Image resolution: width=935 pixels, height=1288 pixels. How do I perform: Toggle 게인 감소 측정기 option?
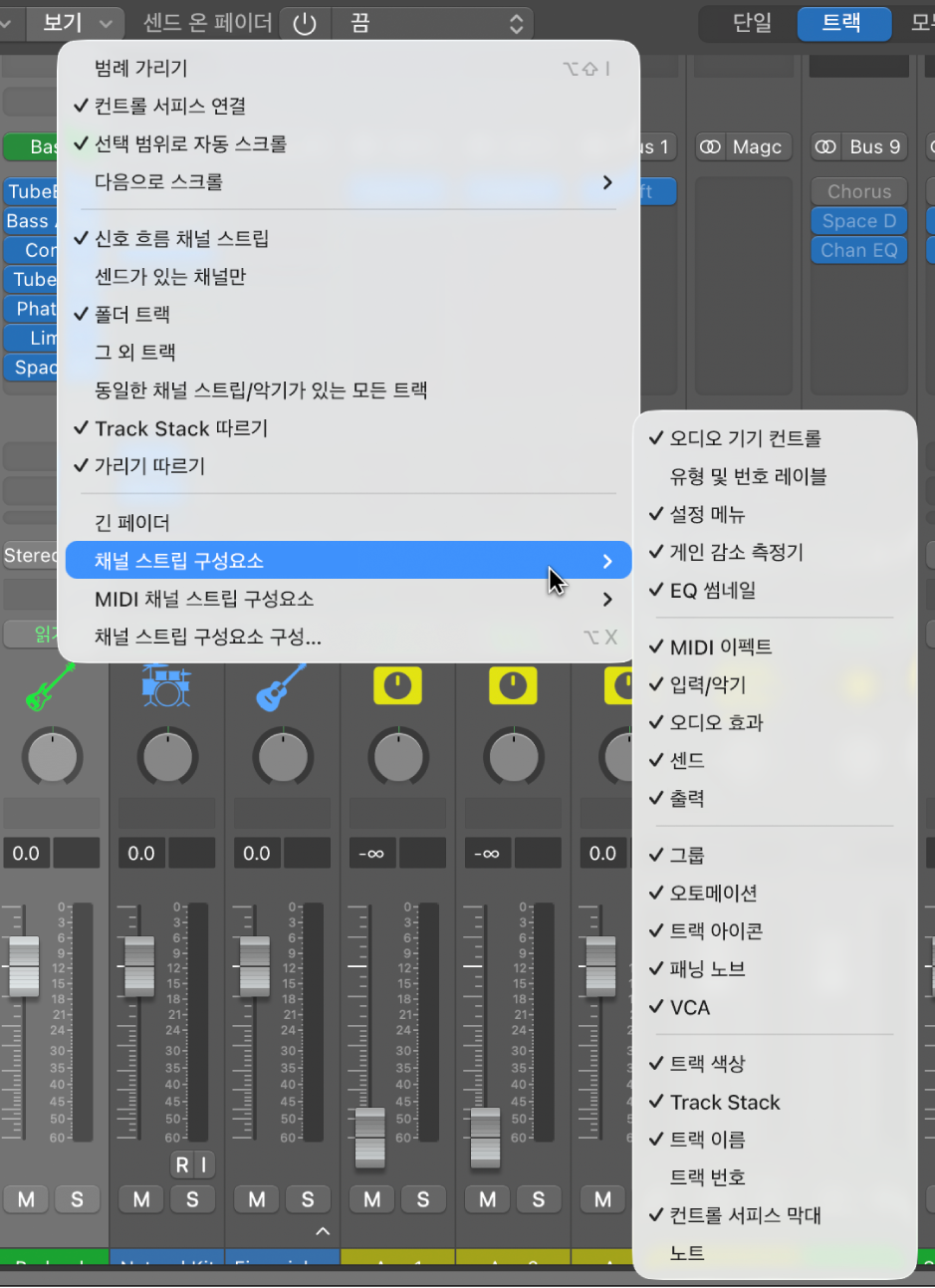pos(775,552)
